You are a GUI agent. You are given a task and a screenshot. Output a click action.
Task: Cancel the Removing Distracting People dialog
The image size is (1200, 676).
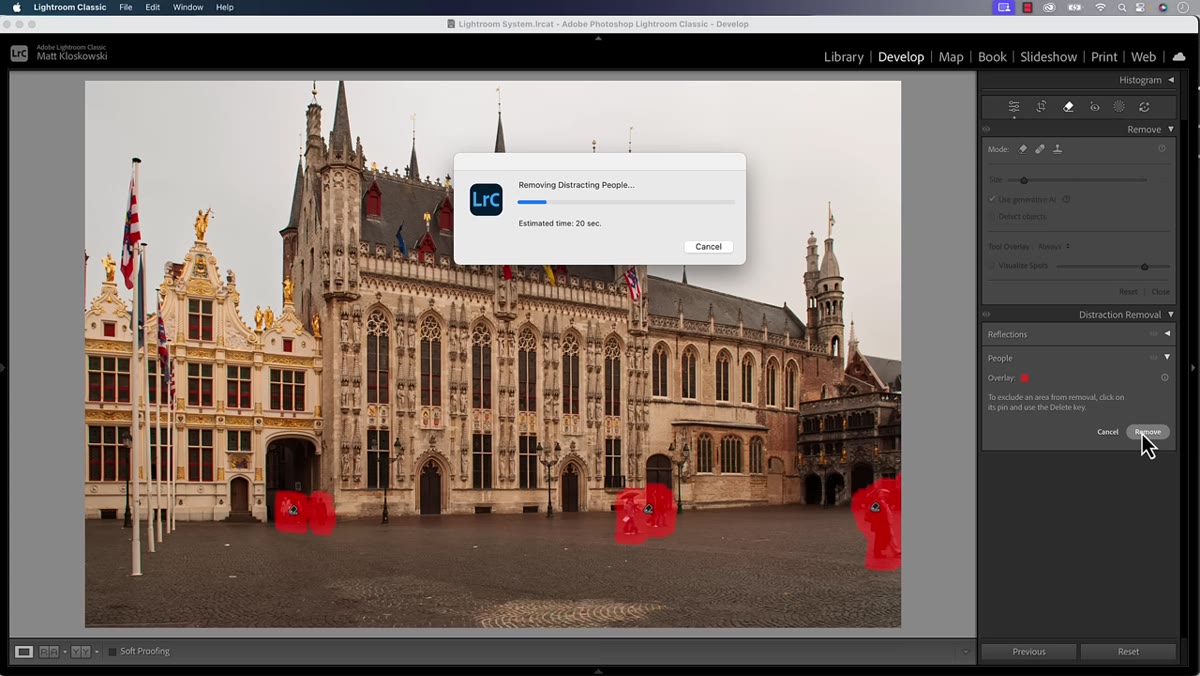(708, 246)
